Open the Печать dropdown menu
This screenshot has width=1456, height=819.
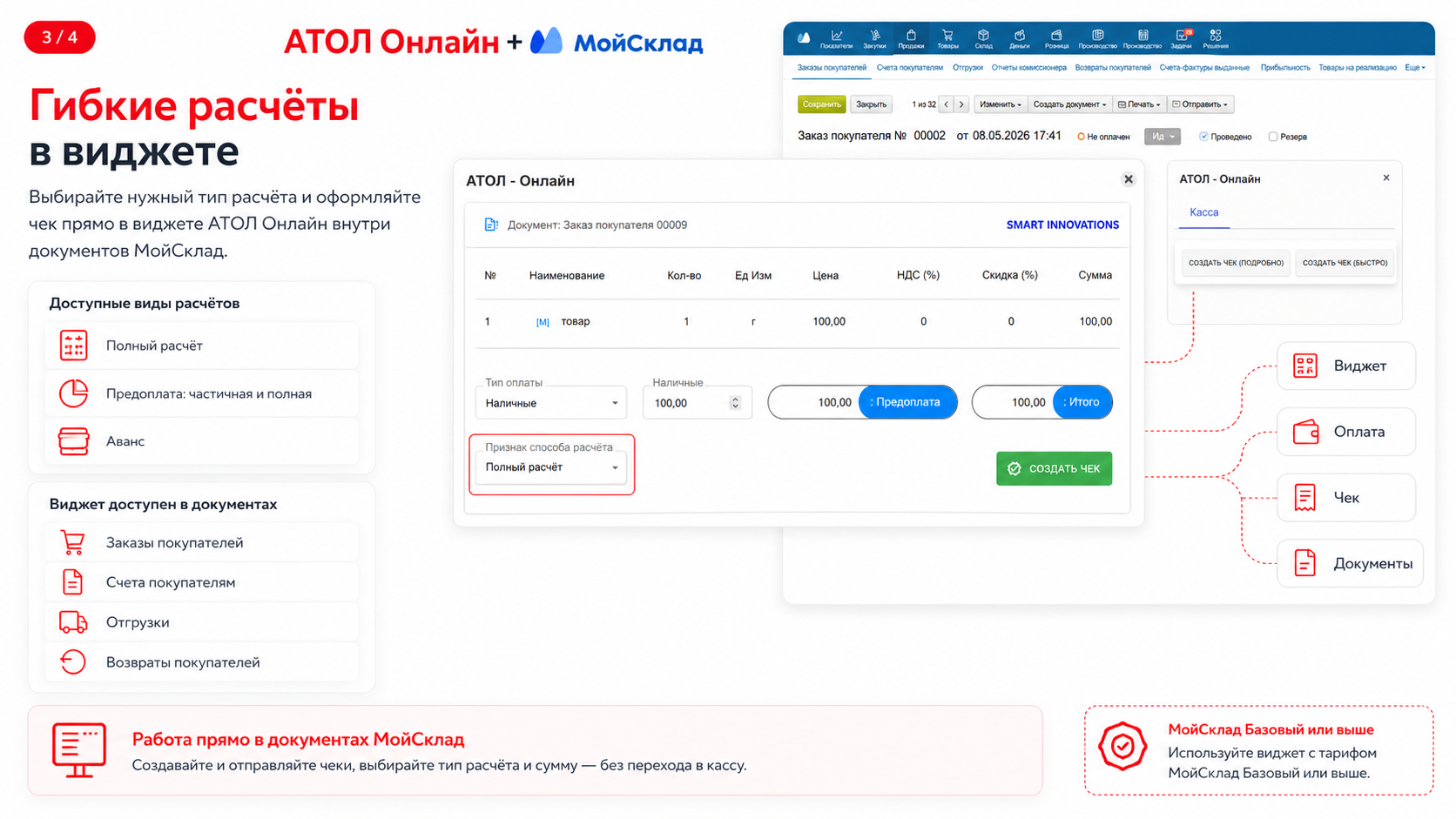(1139, 104)
